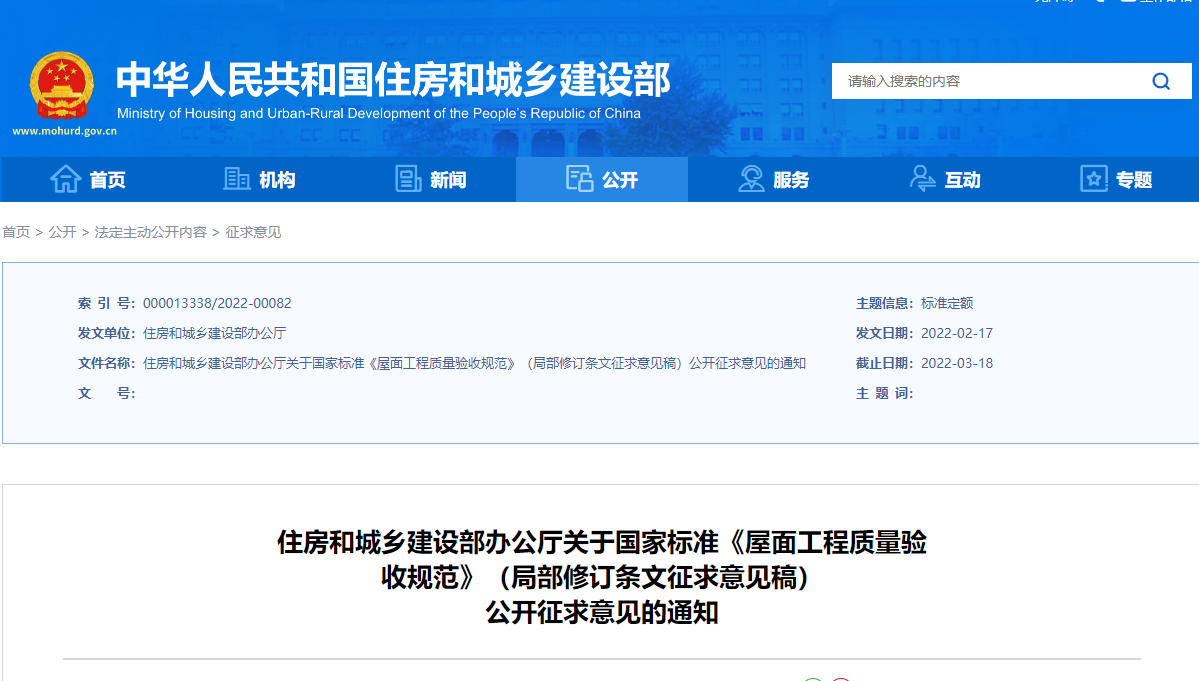Click the chat icon beside 互动
The image size is (1199, 681).
point(922,179)
